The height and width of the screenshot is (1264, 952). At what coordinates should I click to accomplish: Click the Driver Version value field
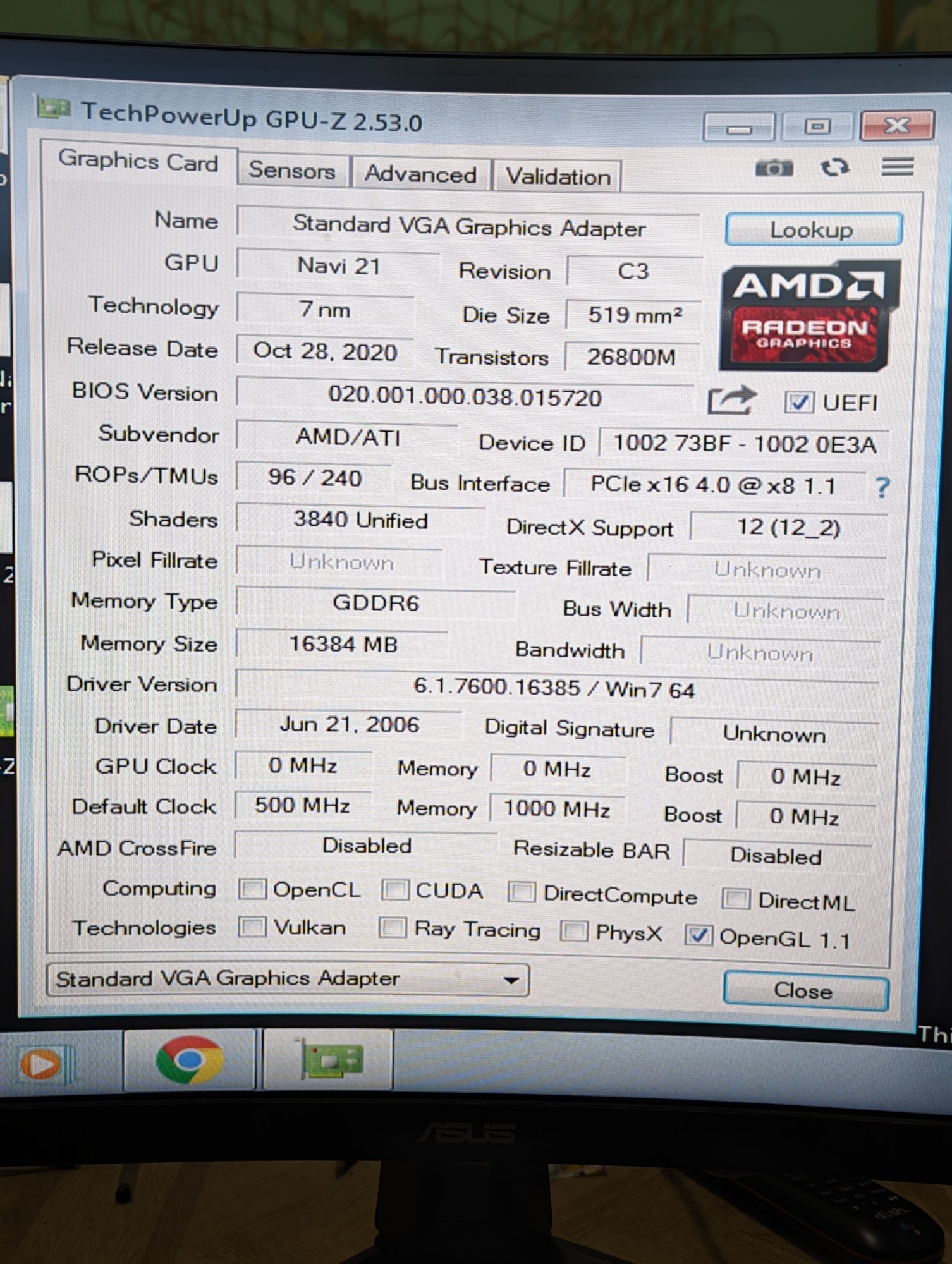pos(556,688)
